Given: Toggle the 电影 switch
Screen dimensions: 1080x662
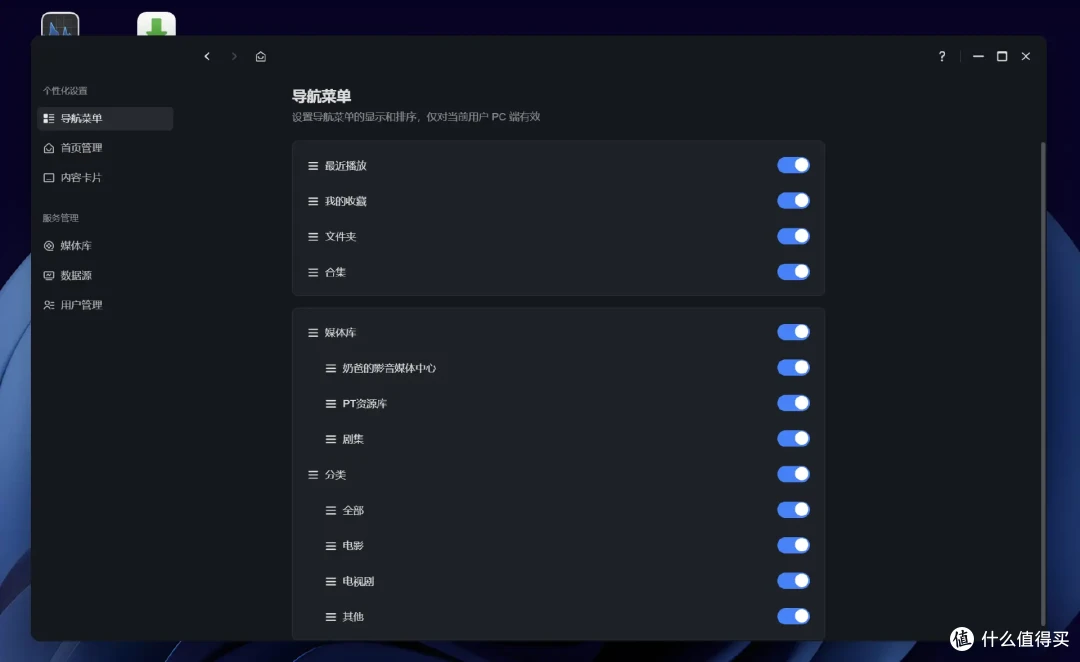Looking at the screenshot, I should pos(793,546).
